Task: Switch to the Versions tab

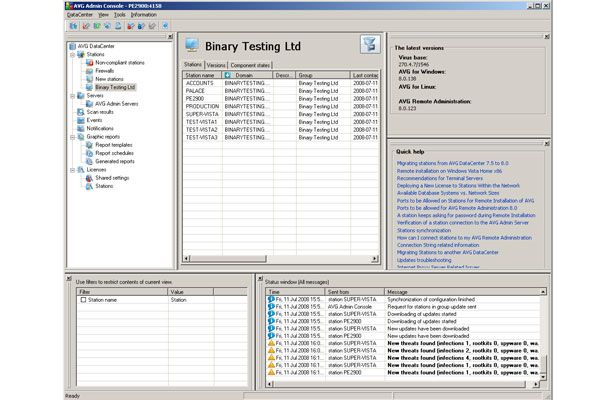Action: click(216, 65)
